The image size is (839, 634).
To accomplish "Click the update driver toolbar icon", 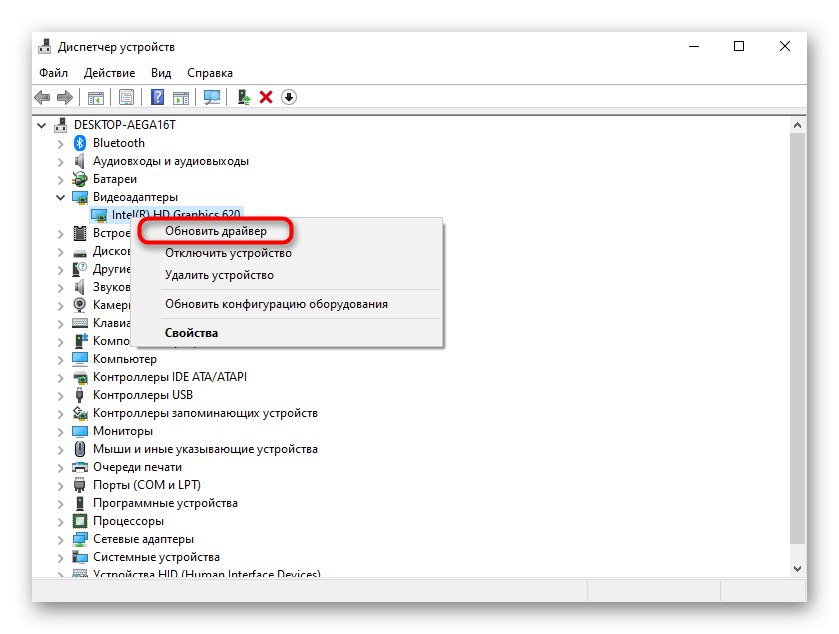I will pyautogui.click(x=244, y=97).
